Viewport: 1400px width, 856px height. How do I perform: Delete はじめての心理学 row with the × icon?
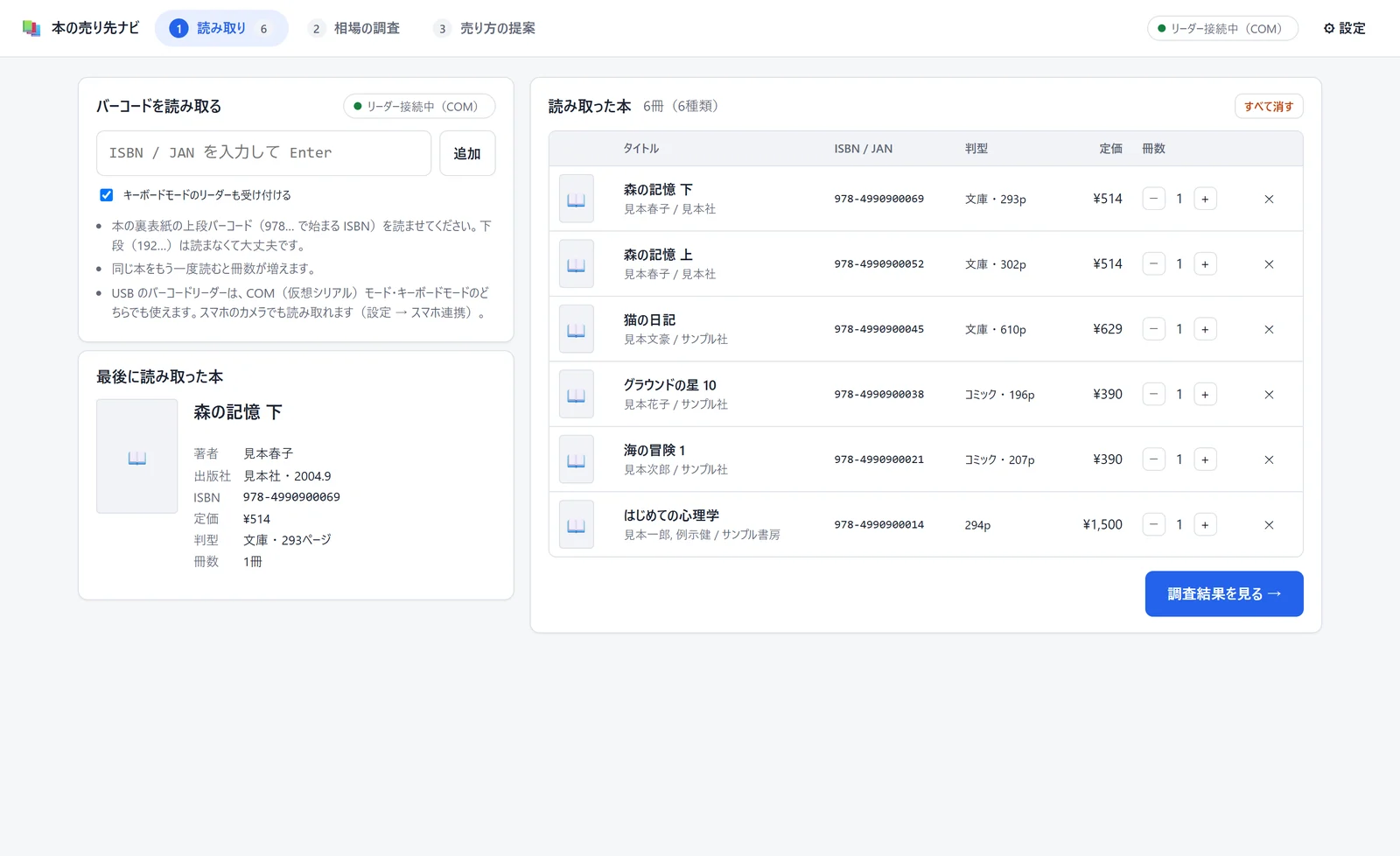(x=1269, y=525)
